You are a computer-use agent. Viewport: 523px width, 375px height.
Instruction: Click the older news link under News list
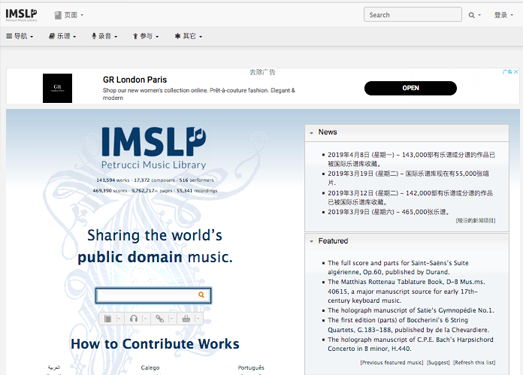click(x=476, y=221)
